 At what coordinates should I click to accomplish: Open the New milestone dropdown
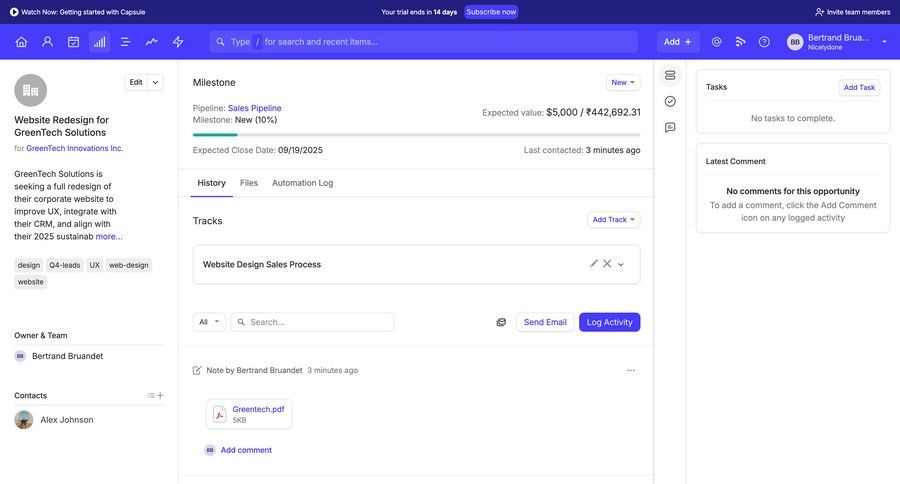pos(623,82)
